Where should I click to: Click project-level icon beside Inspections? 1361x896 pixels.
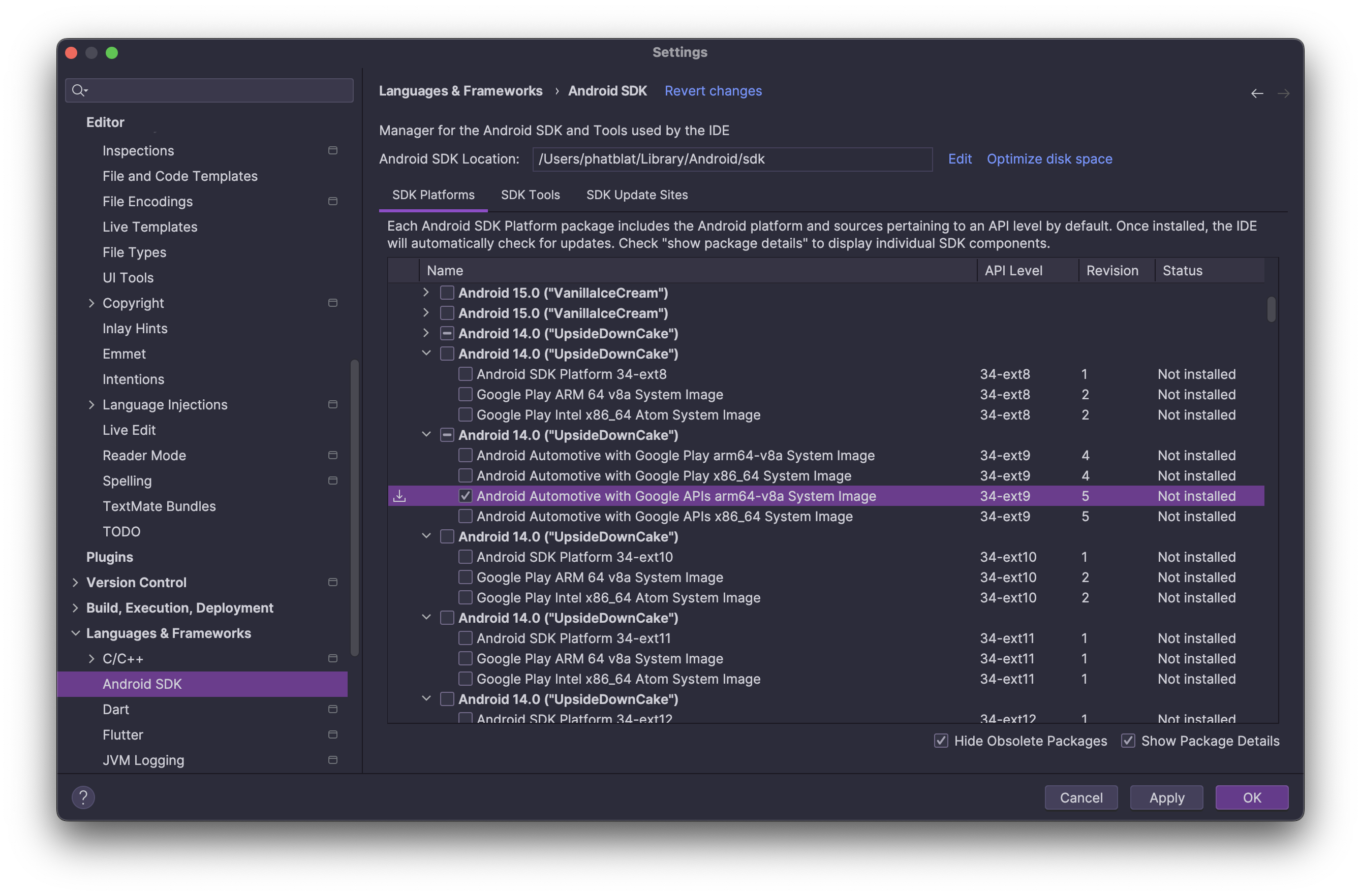coord(332,150)
